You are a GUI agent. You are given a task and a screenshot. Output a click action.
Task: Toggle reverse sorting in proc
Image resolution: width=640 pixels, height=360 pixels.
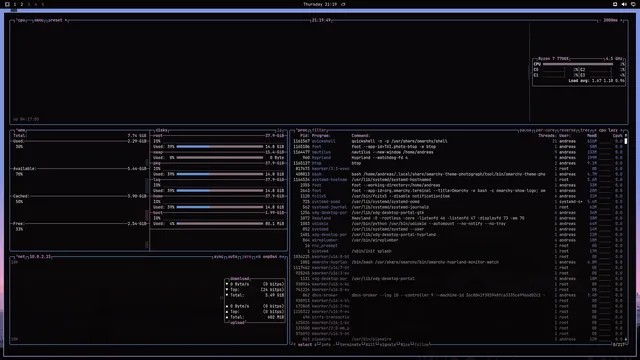[567, 130]
